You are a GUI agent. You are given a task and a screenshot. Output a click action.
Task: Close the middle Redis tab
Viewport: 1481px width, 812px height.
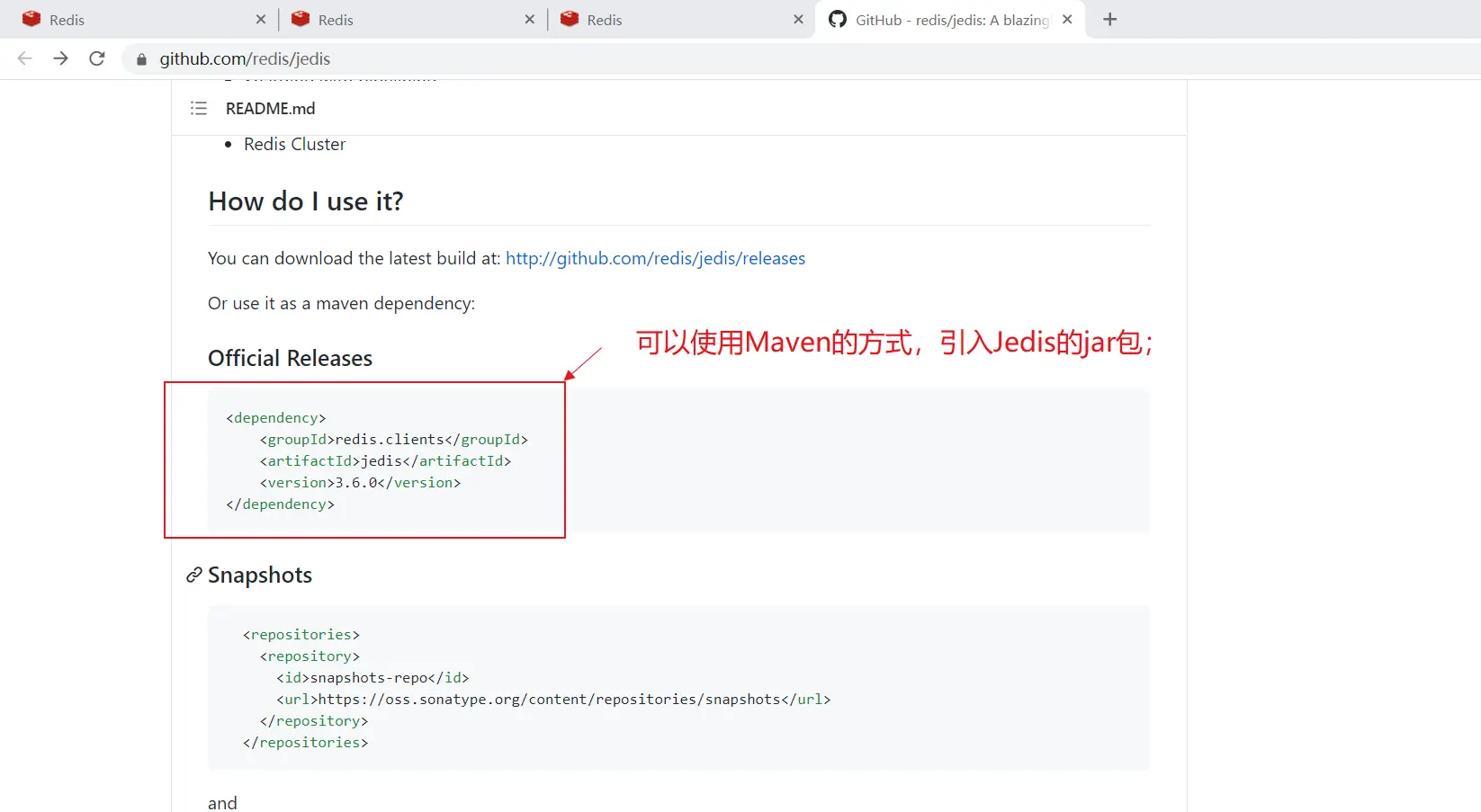pos(529,20)
